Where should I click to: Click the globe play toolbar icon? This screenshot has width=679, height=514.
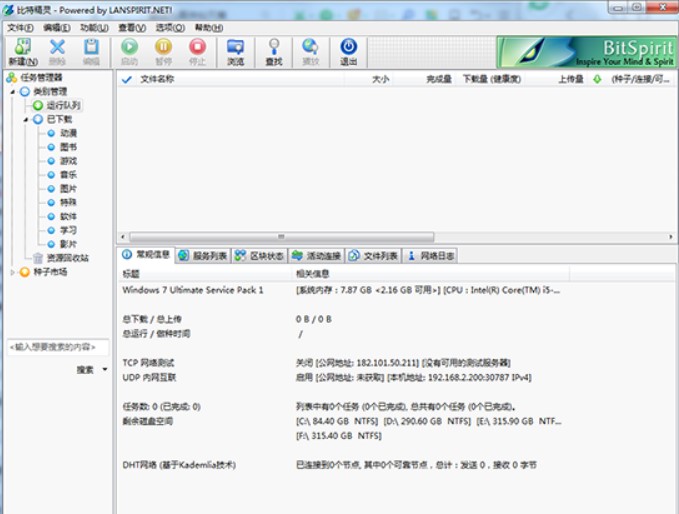pyautogui.click(x=310, y=52)
